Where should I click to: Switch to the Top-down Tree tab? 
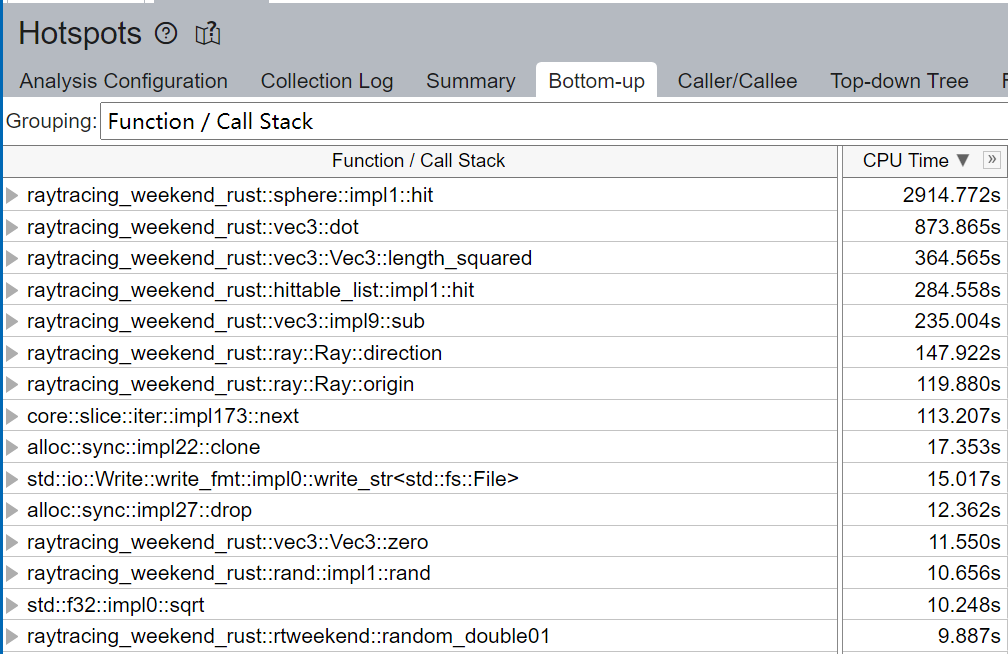pos(898,81)
